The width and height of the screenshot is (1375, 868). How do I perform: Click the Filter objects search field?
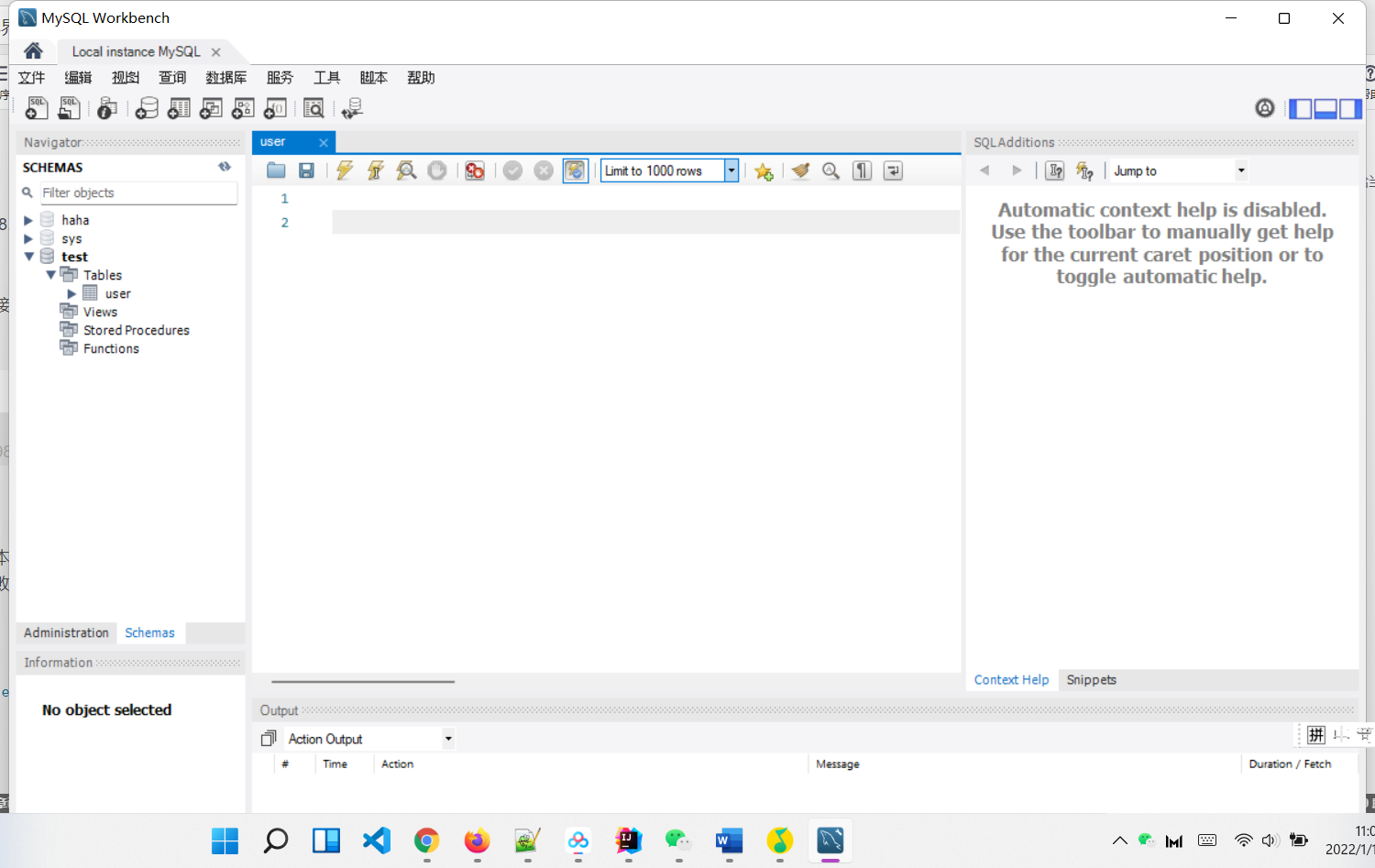tap(137, 192)
